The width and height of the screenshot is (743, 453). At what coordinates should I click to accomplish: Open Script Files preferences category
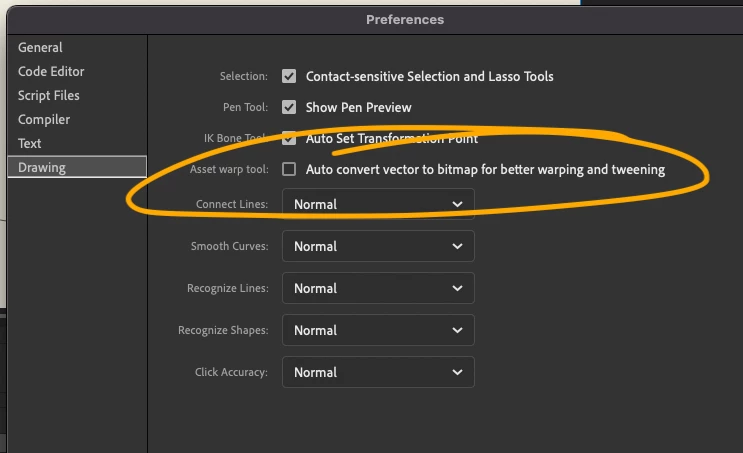click(49, 95)
